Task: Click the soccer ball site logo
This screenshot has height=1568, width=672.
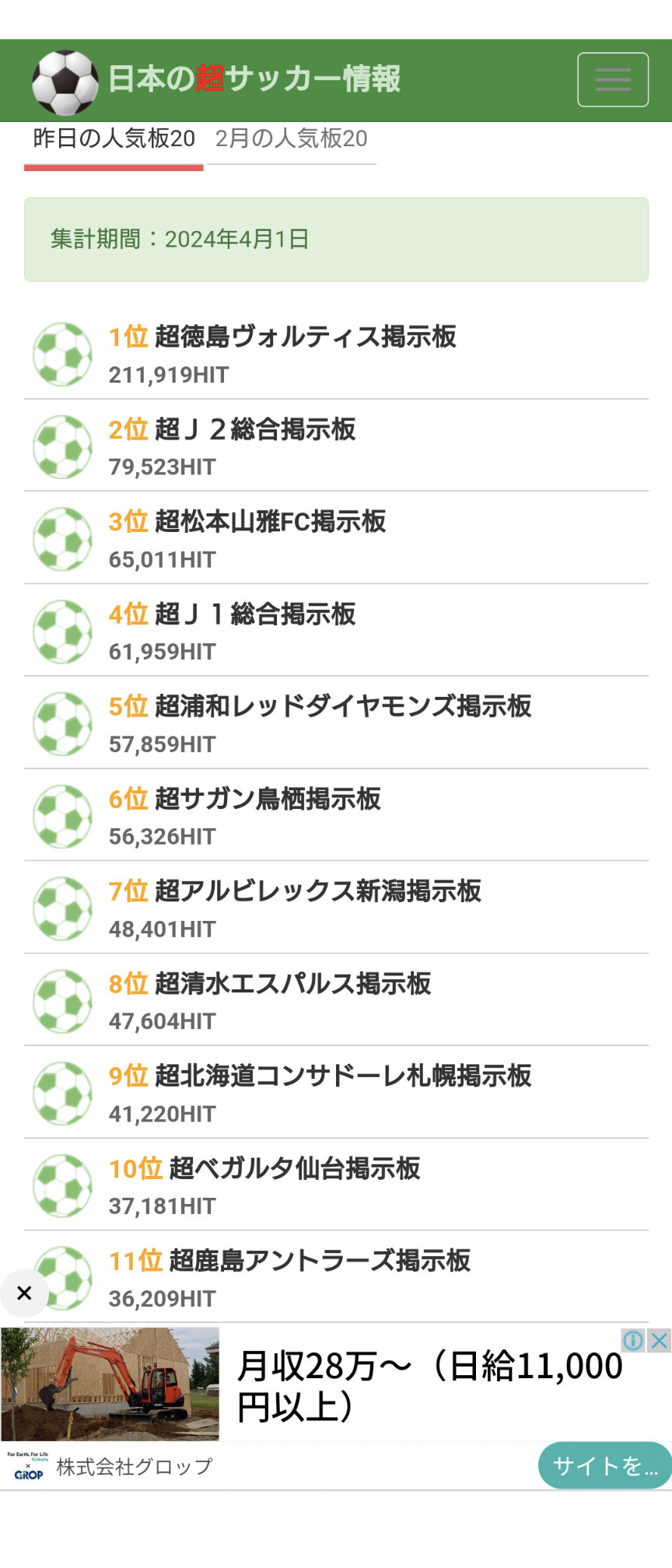Action: (65, 82)
